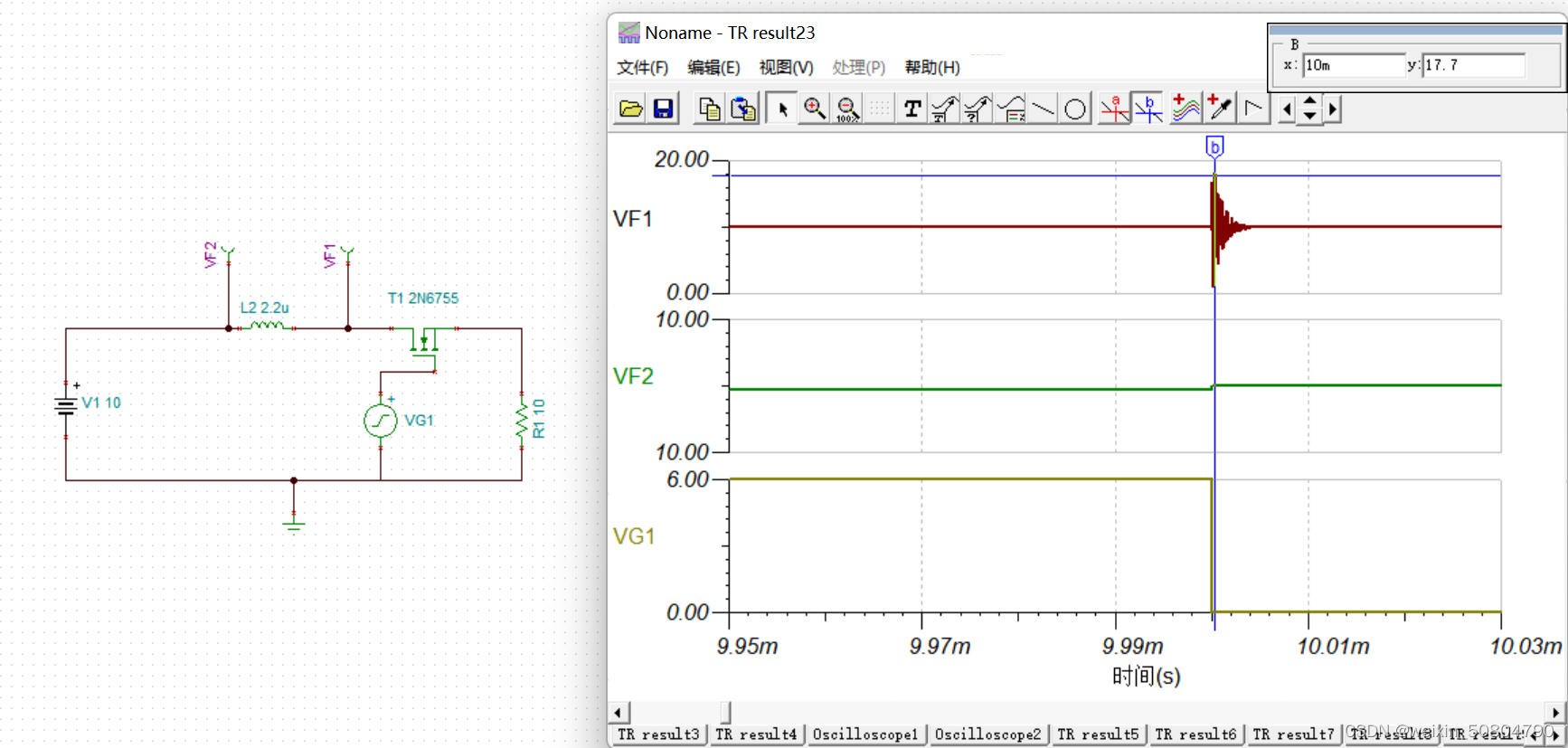The width and height of the screenshot is (1568, 748).
Task: Click the 时间(s) axis label
Action: point(1146,677)
